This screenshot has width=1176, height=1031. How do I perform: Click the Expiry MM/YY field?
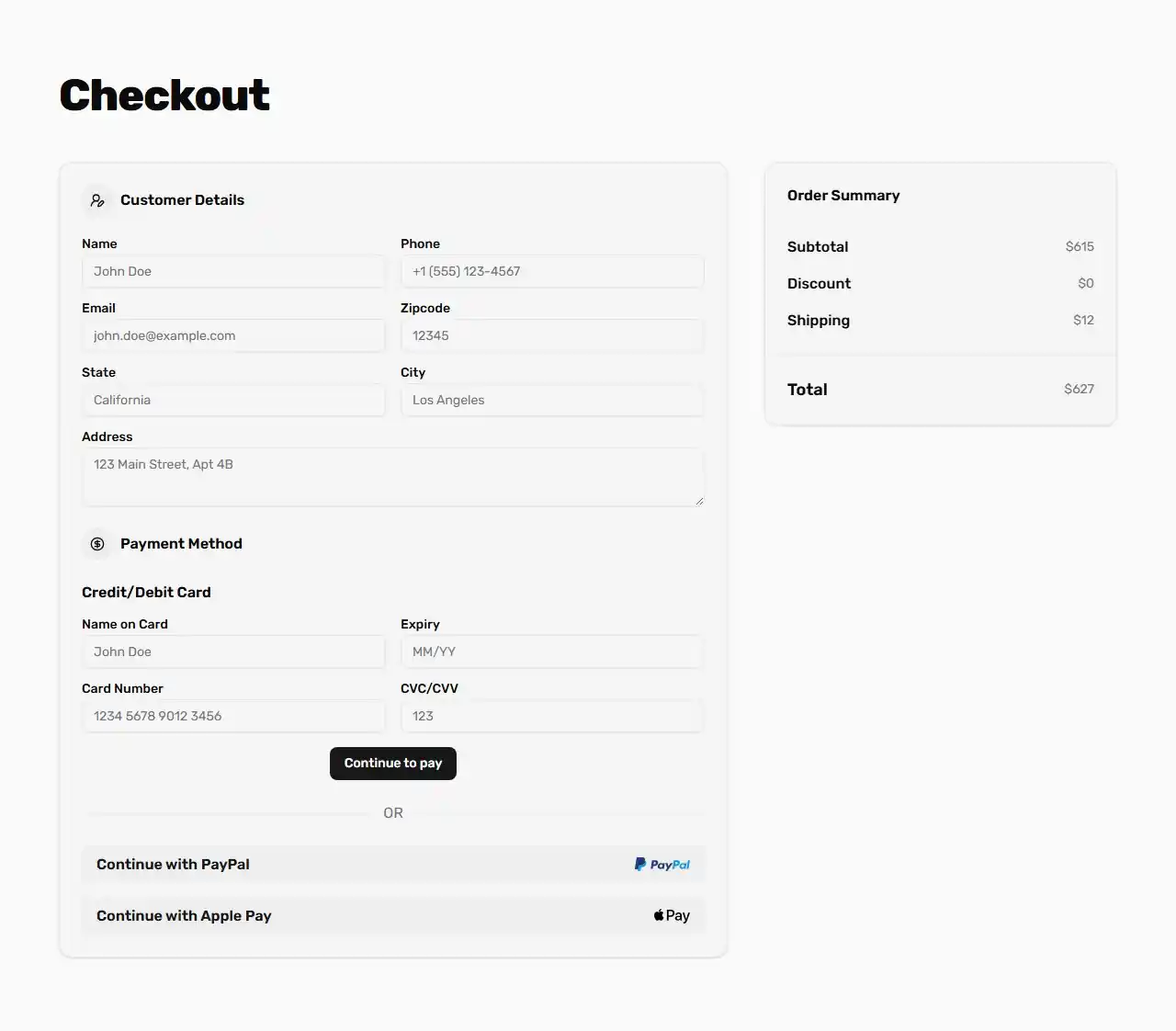pyautogui.click(x=551, y=651)
